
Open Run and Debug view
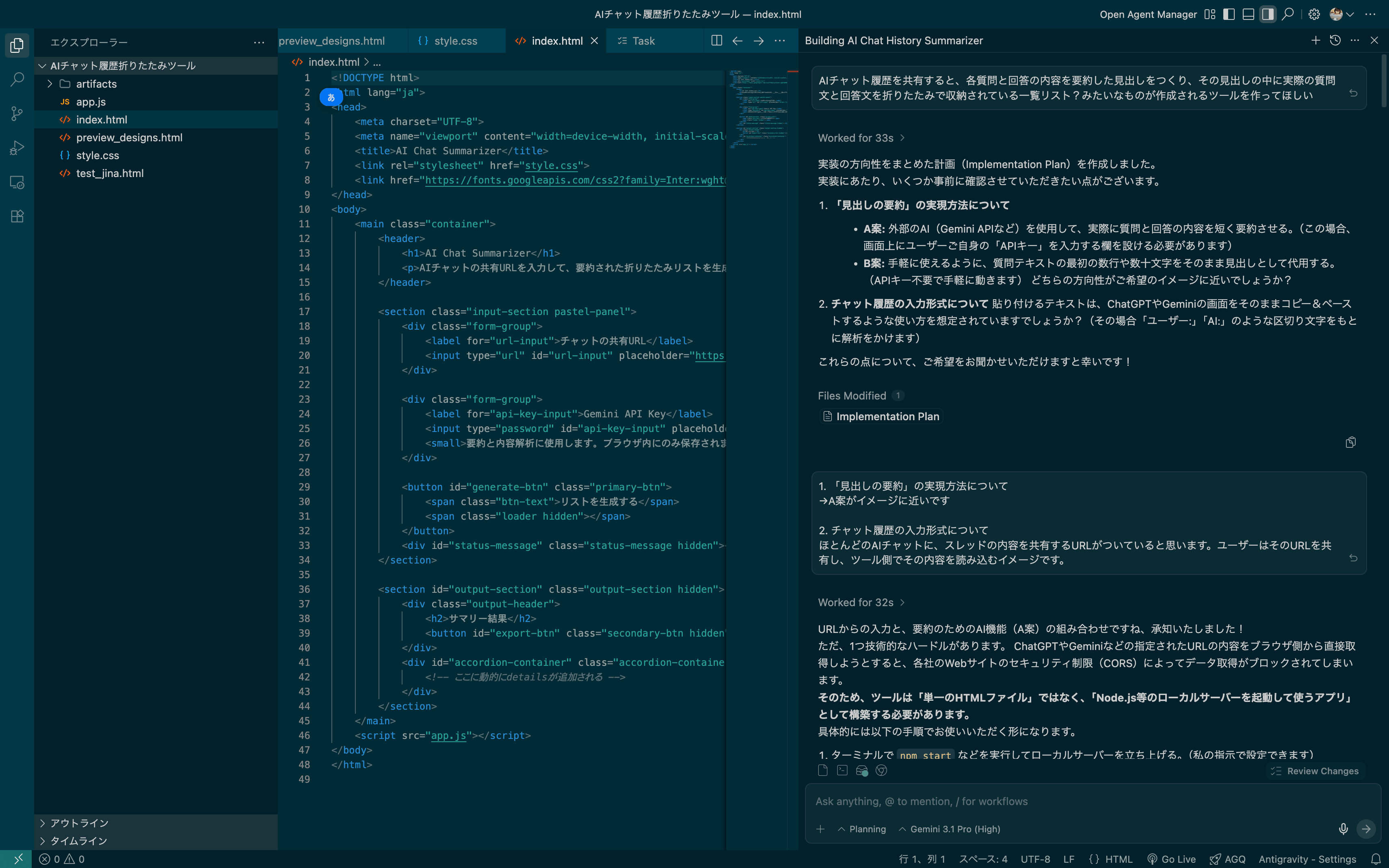click(x=17, y=148)
